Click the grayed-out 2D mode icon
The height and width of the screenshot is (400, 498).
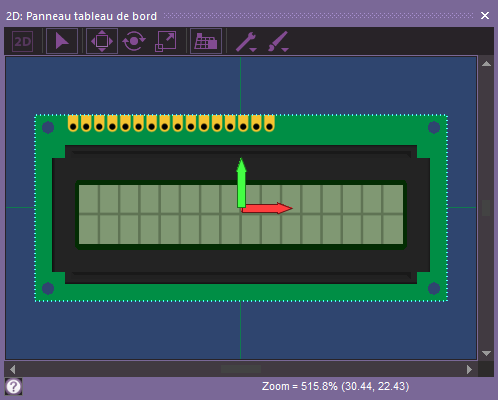click(22, 41)
